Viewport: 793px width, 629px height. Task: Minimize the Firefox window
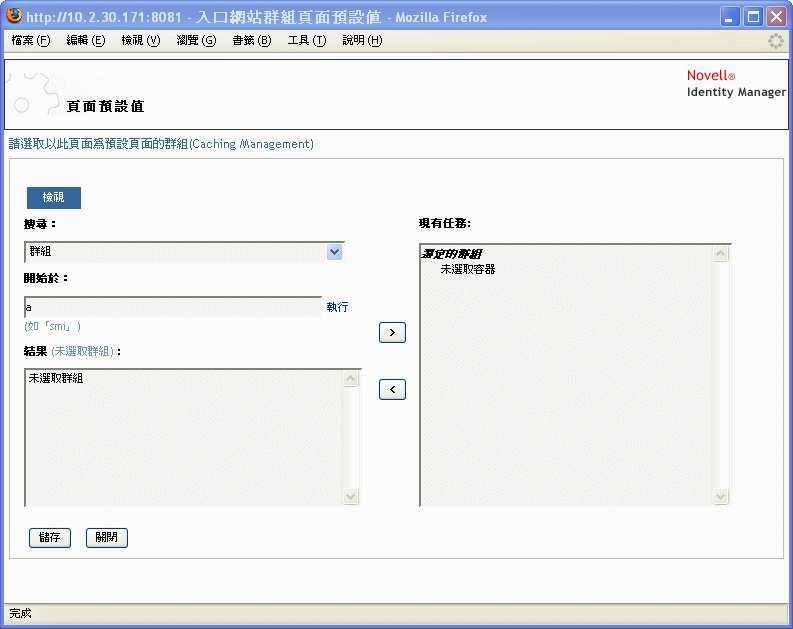pyautogui.click(x=730, y=17)
